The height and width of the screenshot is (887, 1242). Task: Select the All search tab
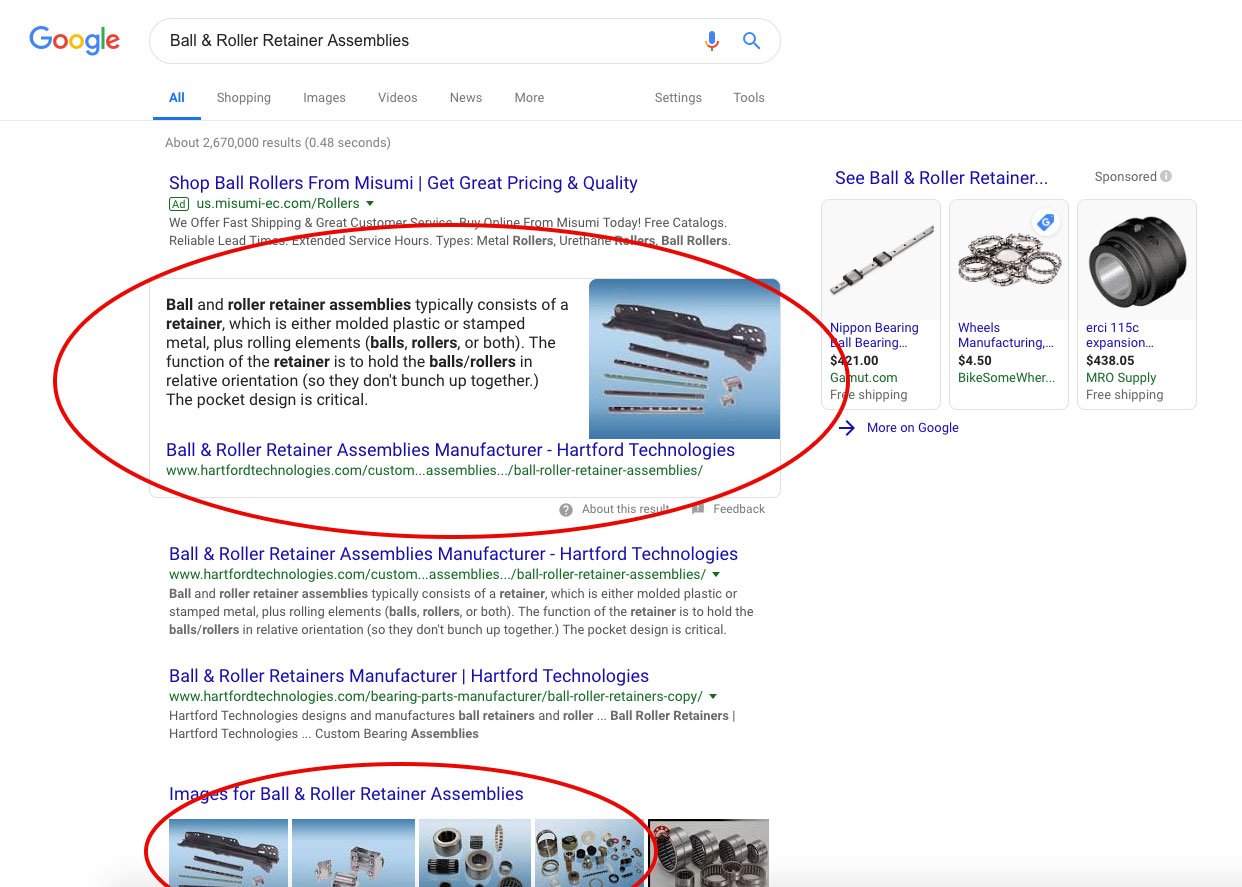pos(177,98)
